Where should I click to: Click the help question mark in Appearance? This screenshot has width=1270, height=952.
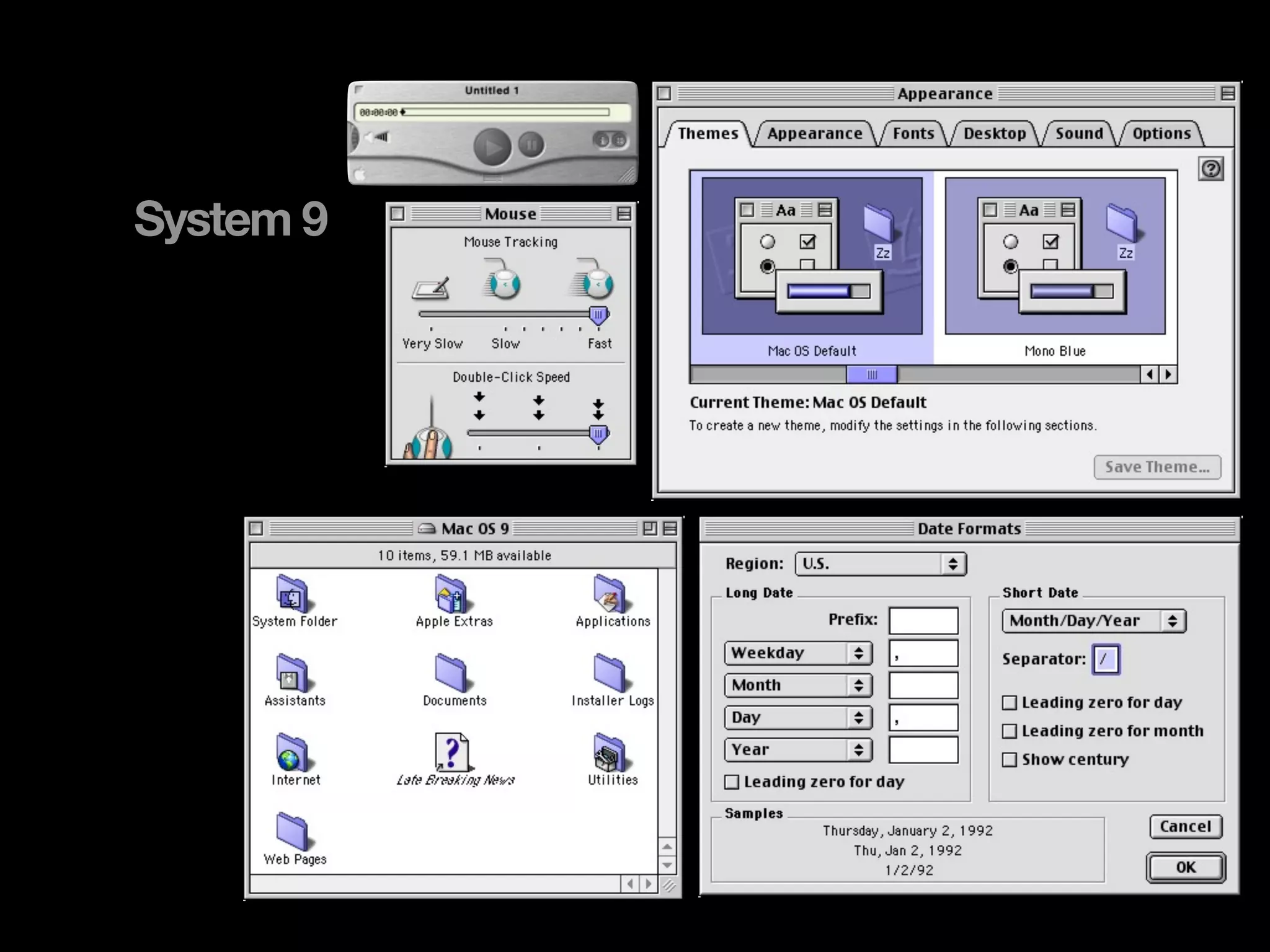coord(1211,169)
